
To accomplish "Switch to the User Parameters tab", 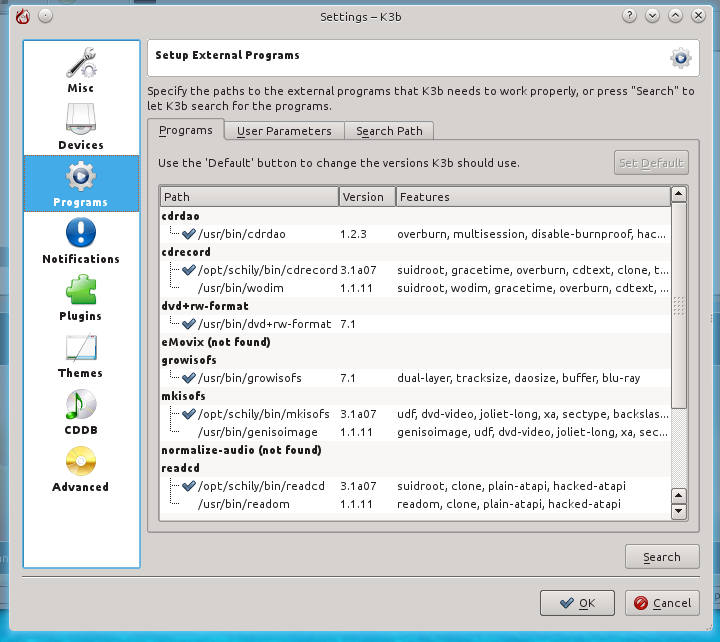I will (x=284, y=131).
